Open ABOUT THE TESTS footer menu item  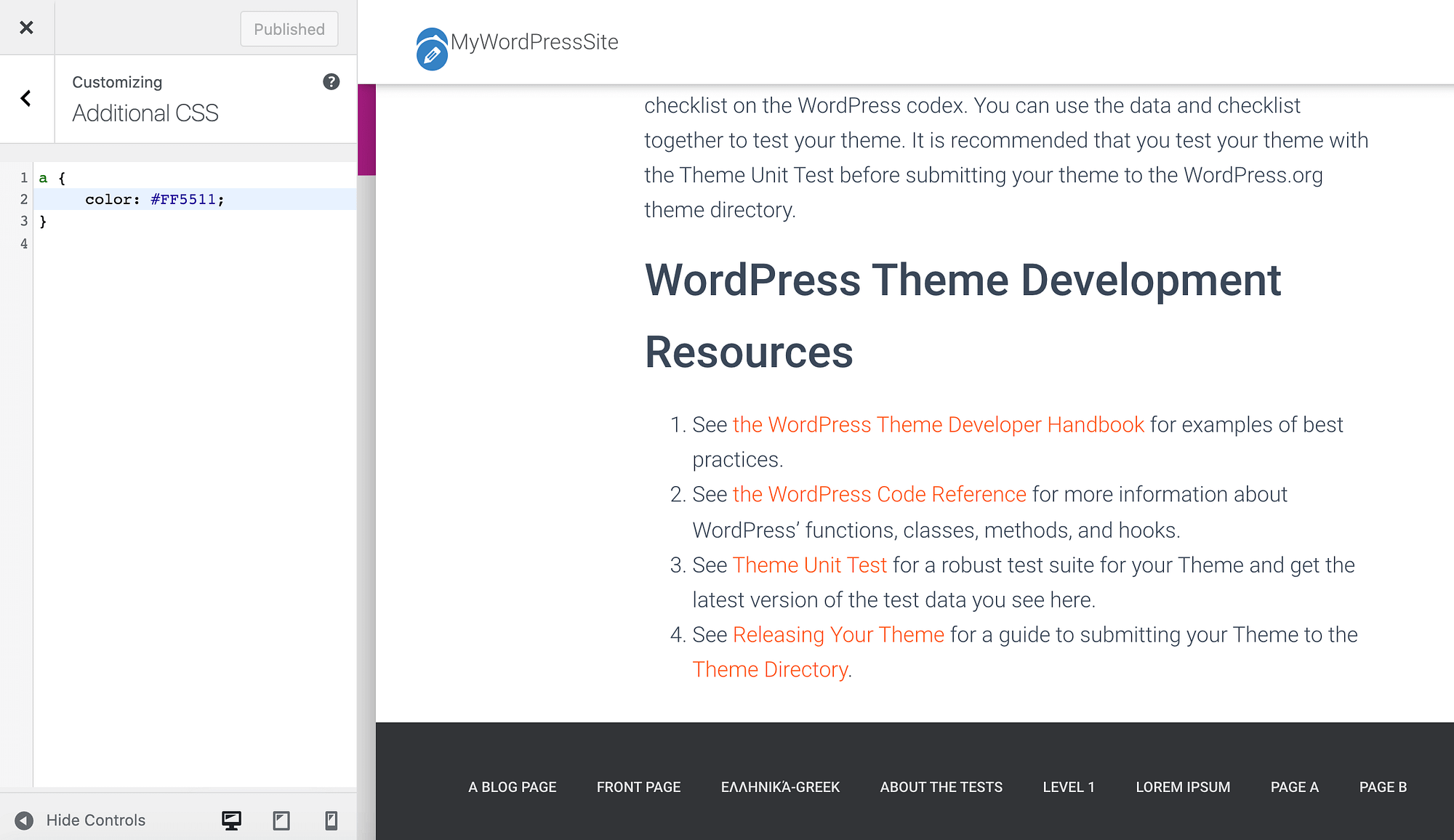(941, 786)
